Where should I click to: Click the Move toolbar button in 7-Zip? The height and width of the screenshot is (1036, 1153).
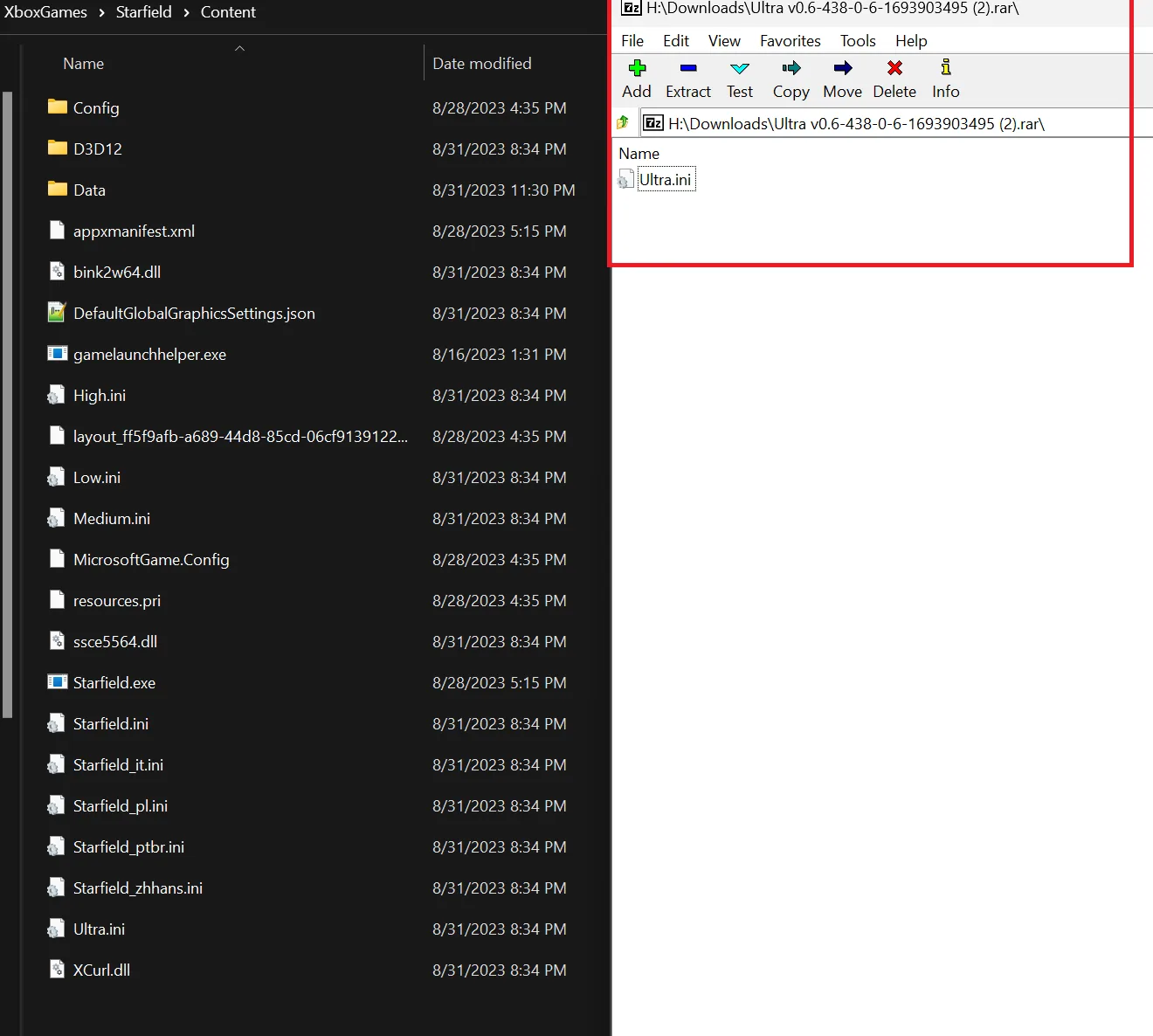coord(842,79)
